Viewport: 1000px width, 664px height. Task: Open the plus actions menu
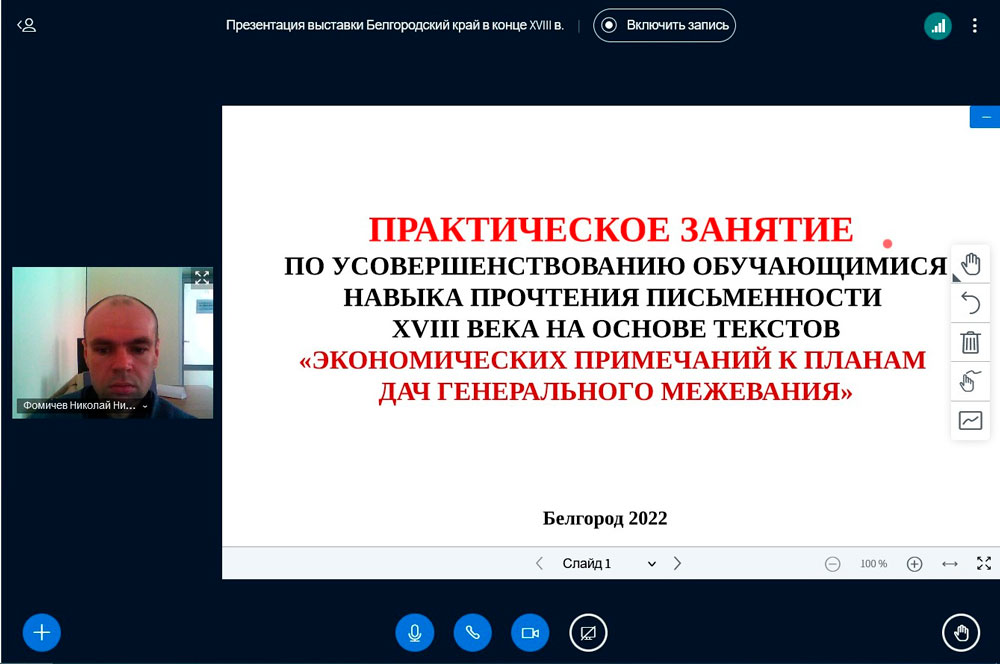pos(42,632)
